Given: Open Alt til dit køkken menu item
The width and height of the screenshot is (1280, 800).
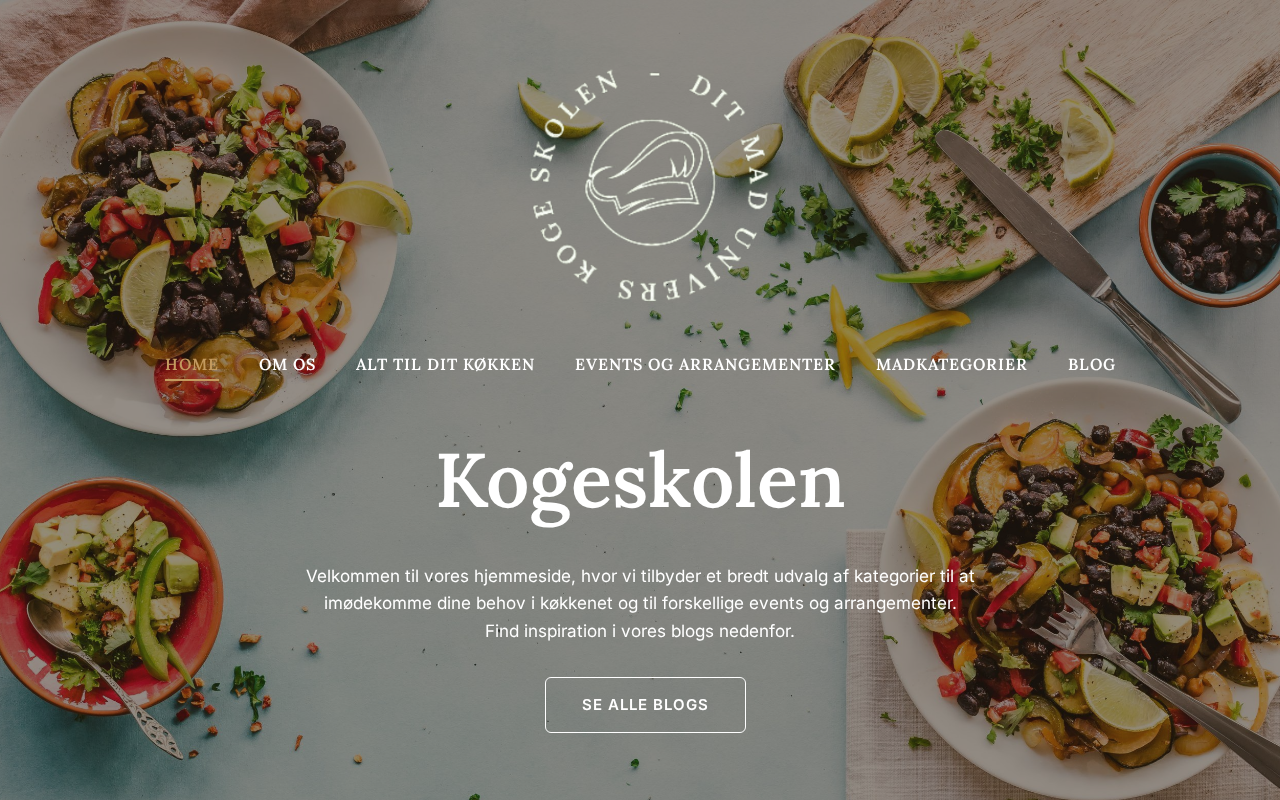Looking at the screenshot, I should (x=445, y=365).
